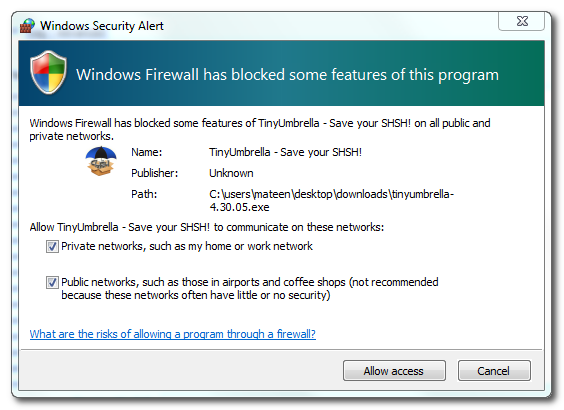Click the Cancel button
This screenshot has height=410, width=564.
(494, 371)
